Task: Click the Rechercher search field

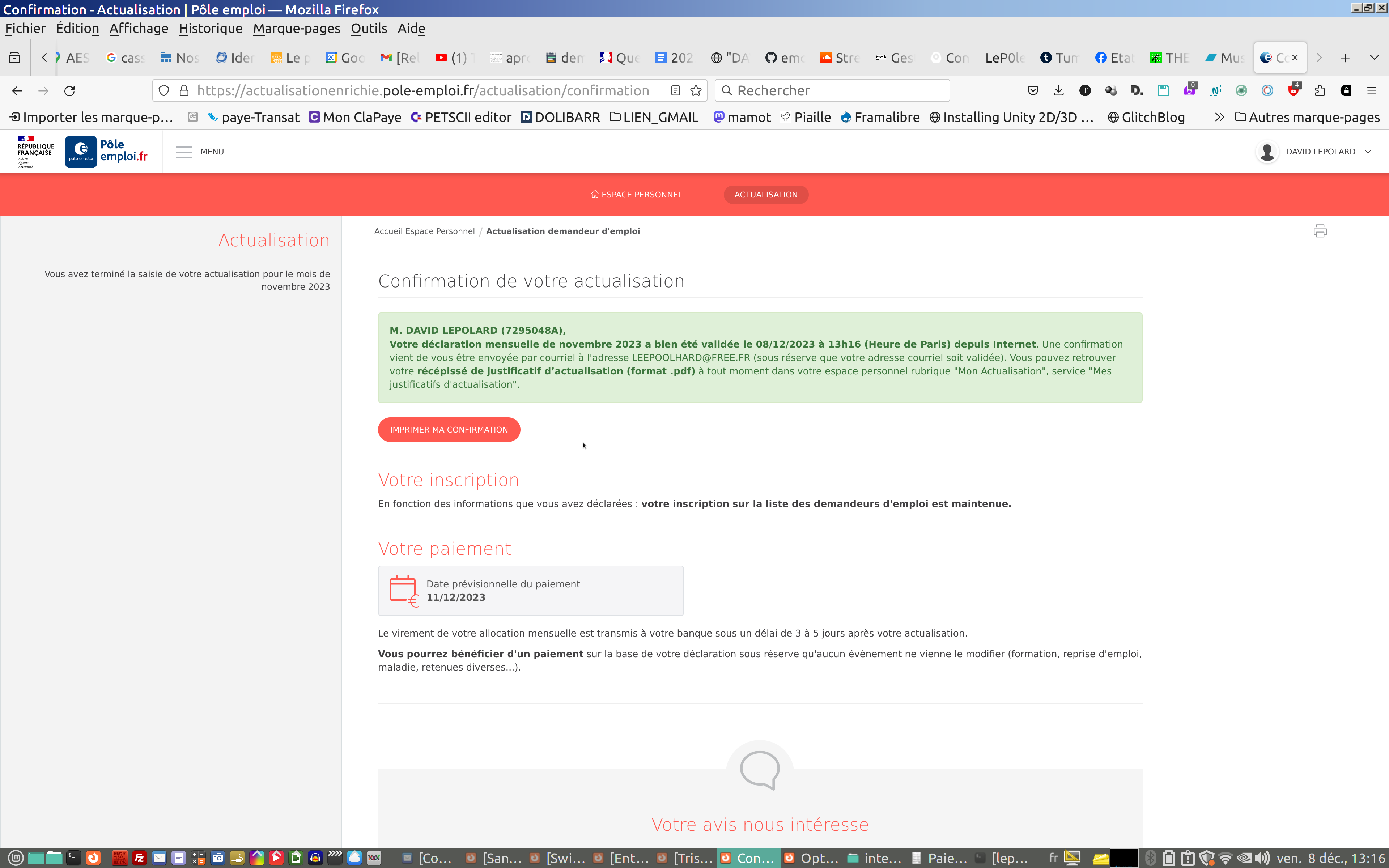Action: pyautogui.click(x=832, y=91)
